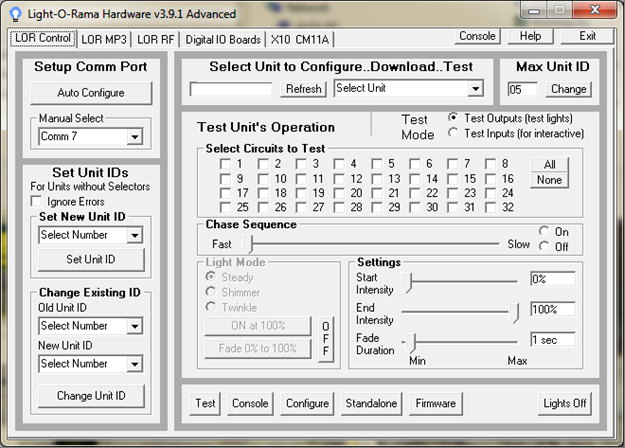The height and width of the screenshot is (448, 625).
Task: Open the Digital IO Boards tab
Action: [223, 39]
